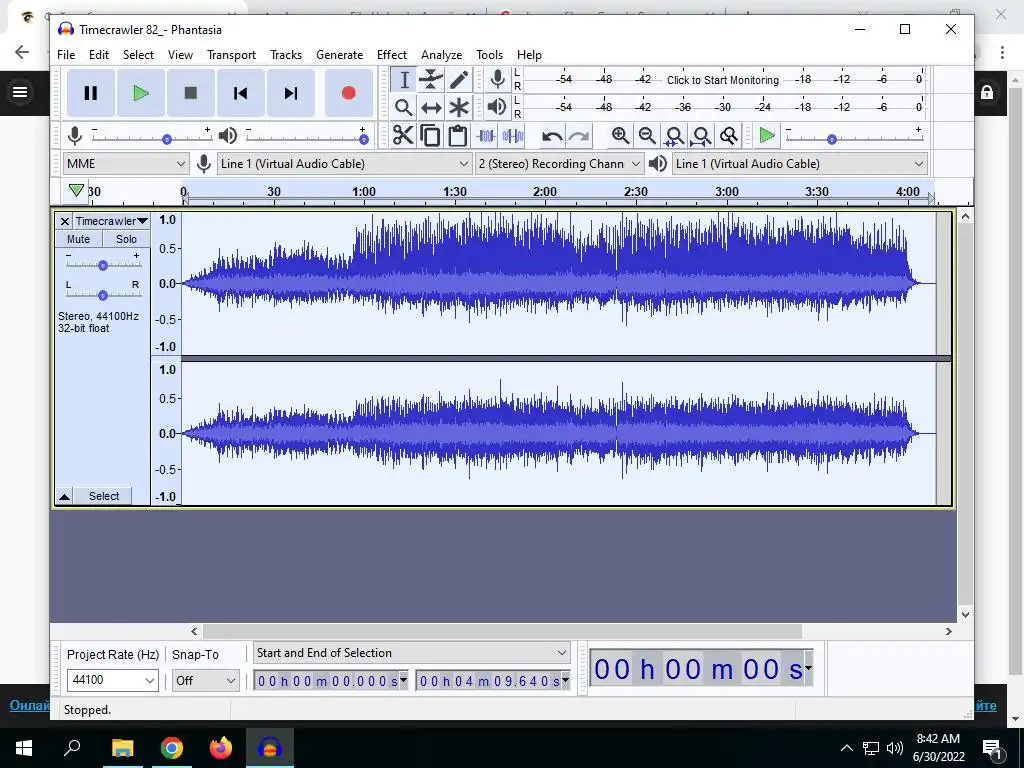The width and height of the screenshot is (1024, 768).
Task: Select the Draw (pencil) tool
Action: [x=459, y=80]
